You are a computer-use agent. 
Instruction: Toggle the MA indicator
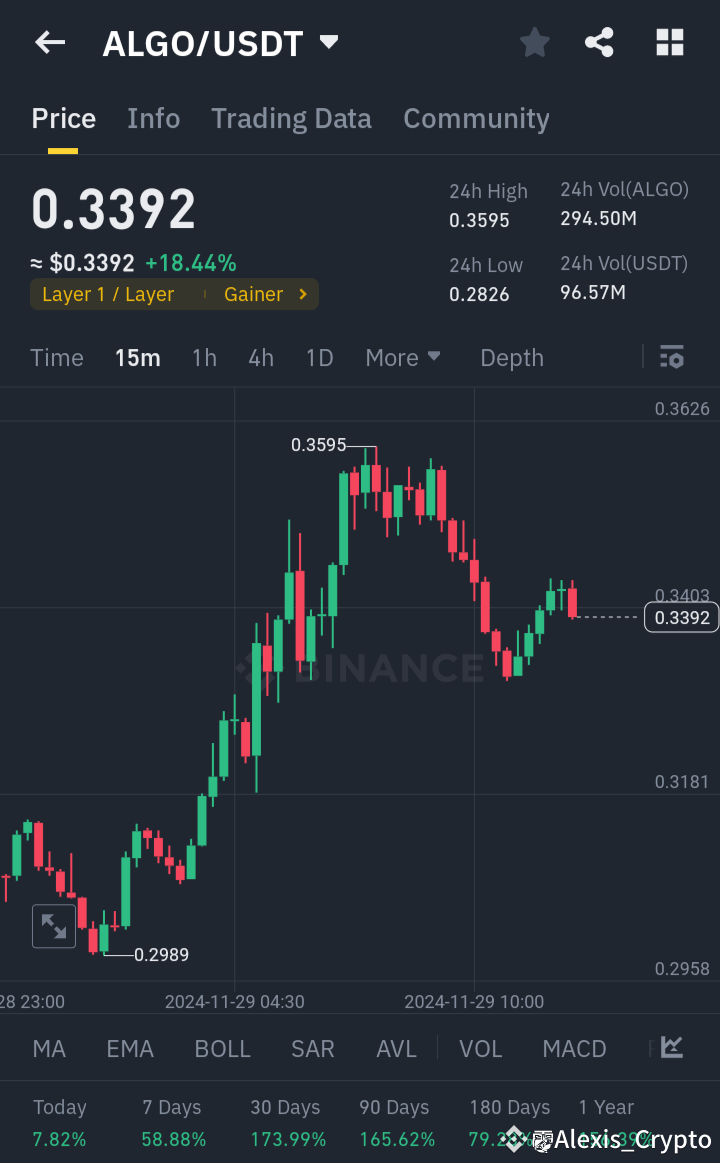pos(48,1048)
